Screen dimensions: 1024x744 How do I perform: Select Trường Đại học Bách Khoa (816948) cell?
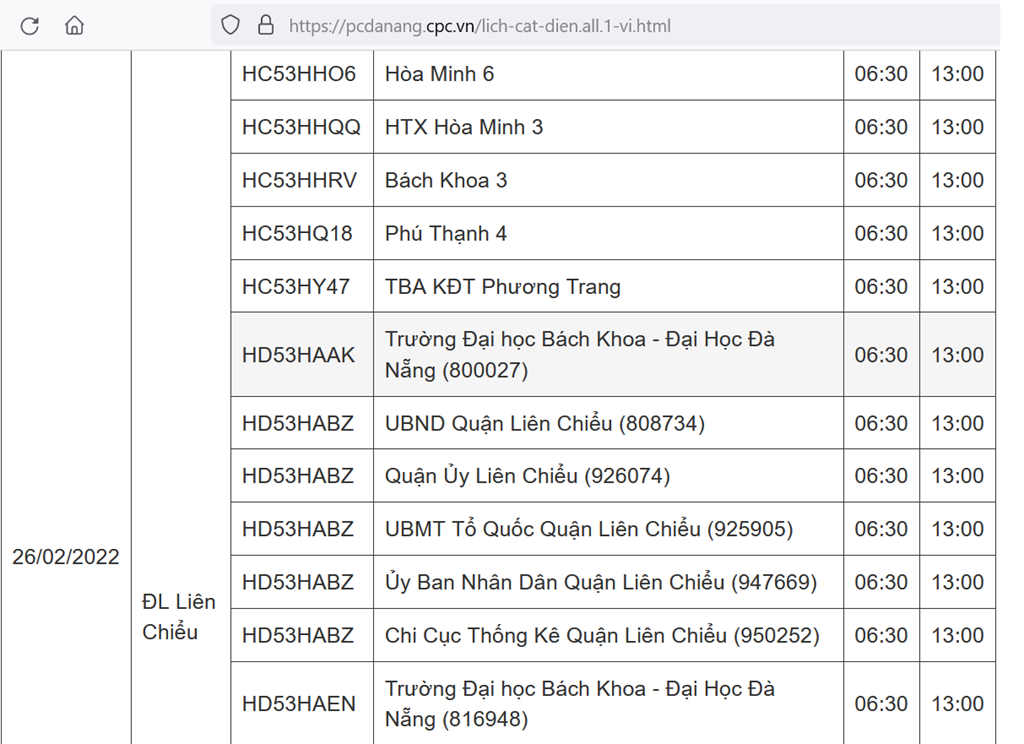pos(609,704)
